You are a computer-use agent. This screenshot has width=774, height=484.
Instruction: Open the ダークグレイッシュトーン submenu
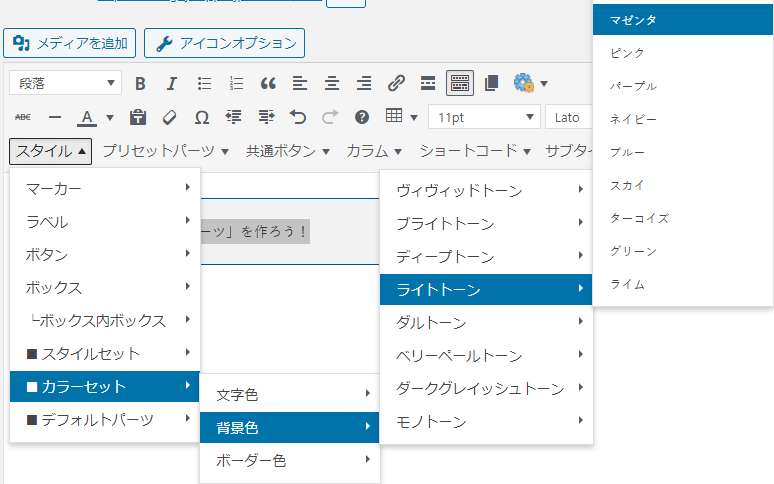486,389
